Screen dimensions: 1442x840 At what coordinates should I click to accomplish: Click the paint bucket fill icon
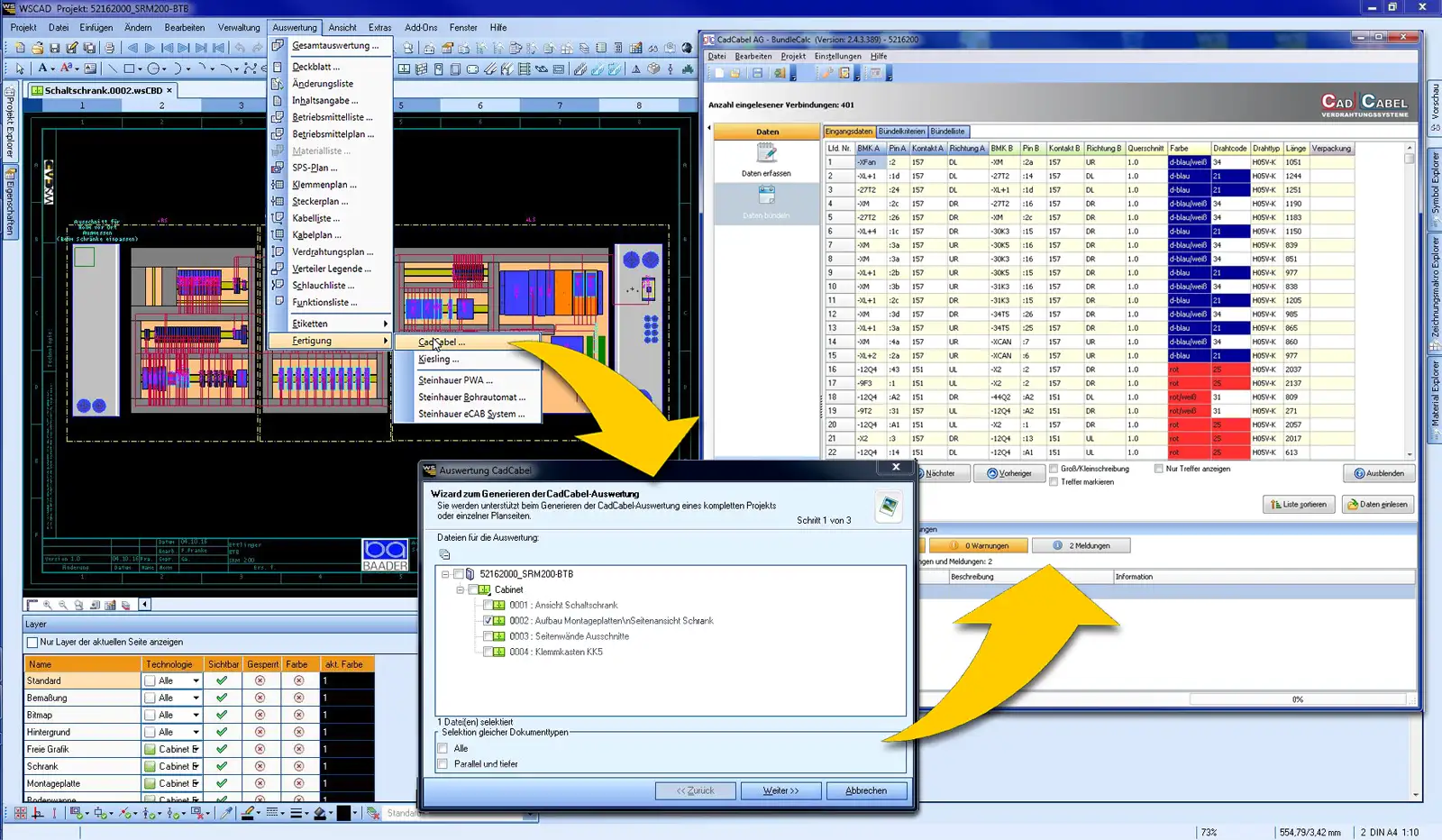(x=320, y=813)
